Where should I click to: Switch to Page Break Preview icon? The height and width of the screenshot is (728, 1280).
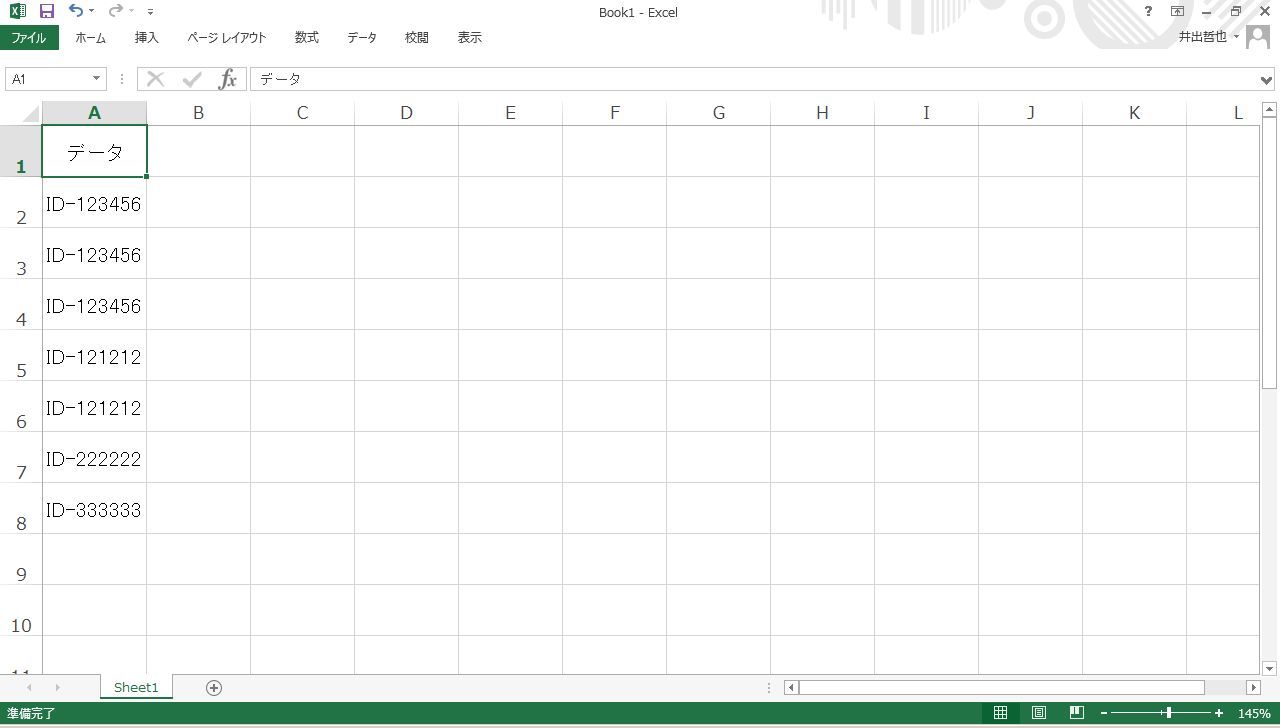pos(1077,713)
